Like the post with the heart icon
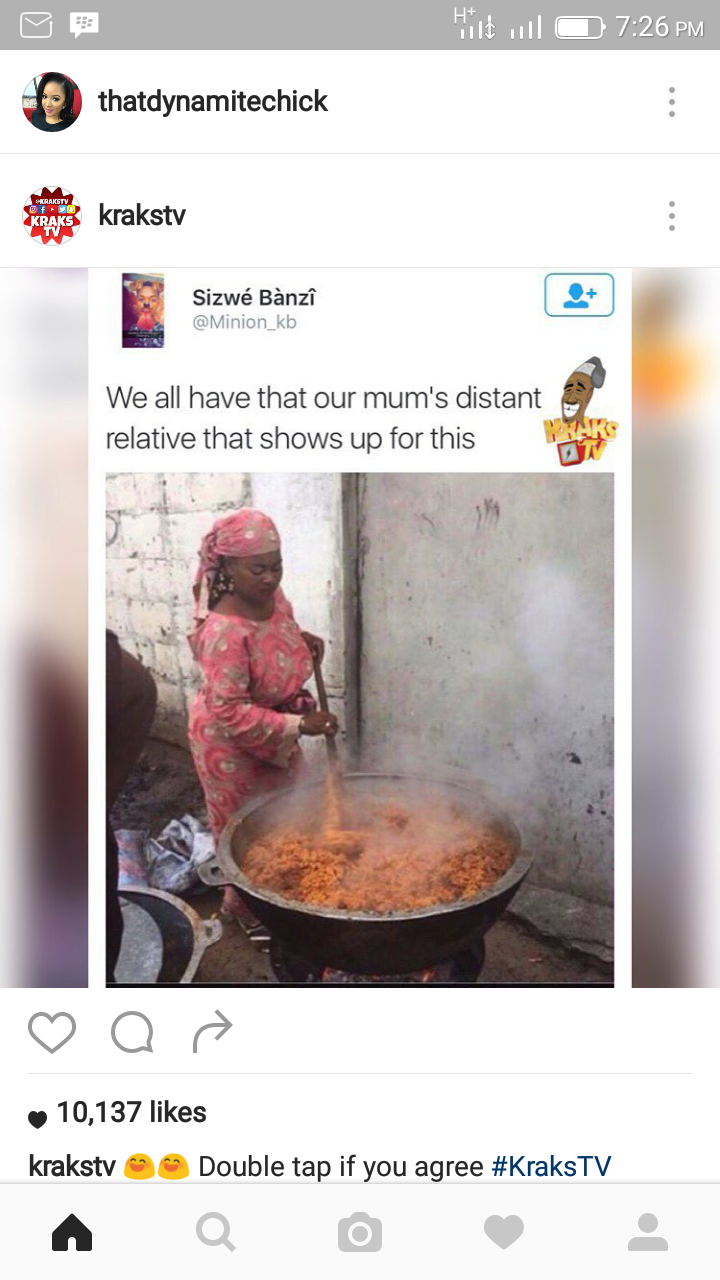The height and width of the screenshot is (1280, 720). tap(52, 1032)
